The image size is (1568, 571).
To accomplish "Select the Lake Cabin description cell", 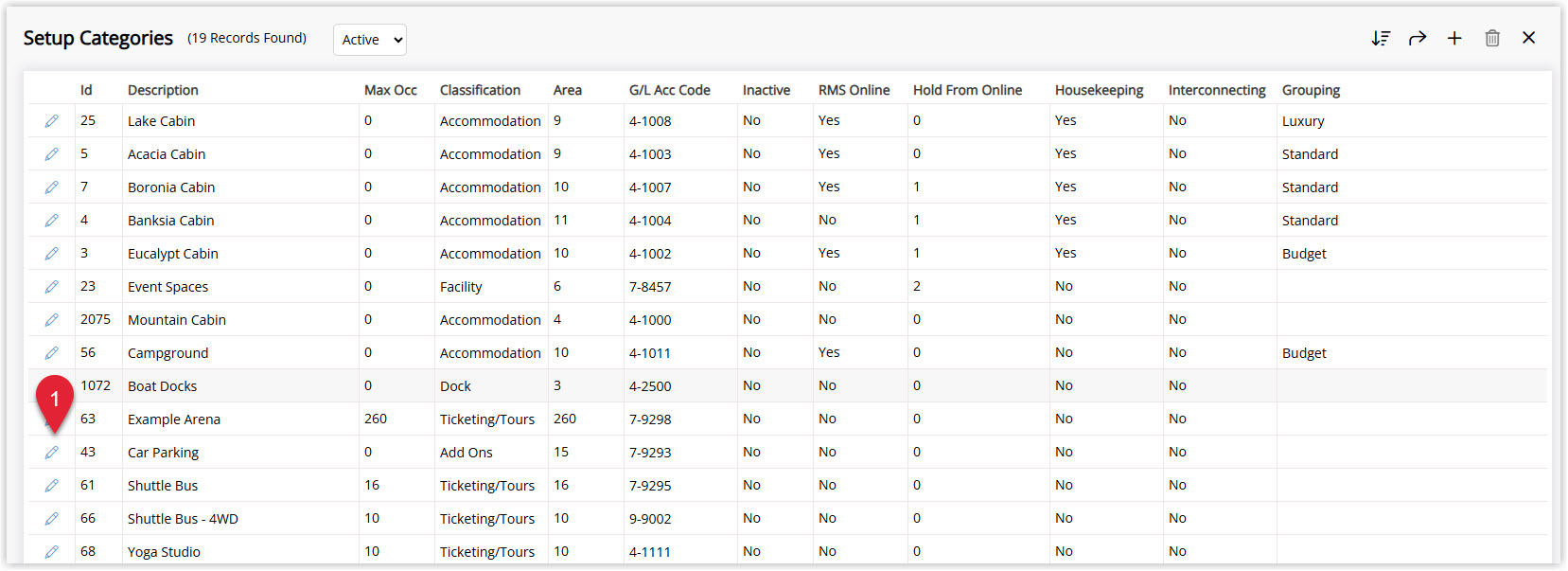I will pos(161,121).
